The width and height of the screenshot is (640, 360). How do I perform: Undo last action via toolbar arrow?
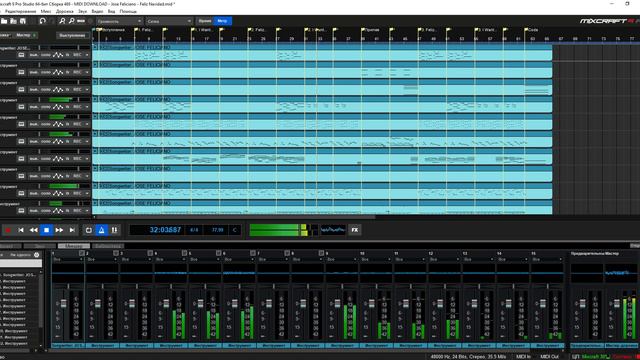pos(43,21)
